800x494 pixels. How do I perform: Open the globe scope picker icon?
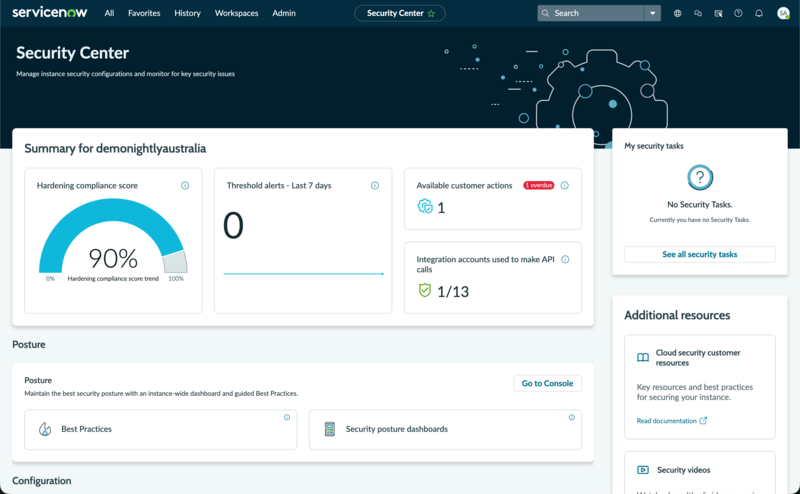click(x=678, y=13)
